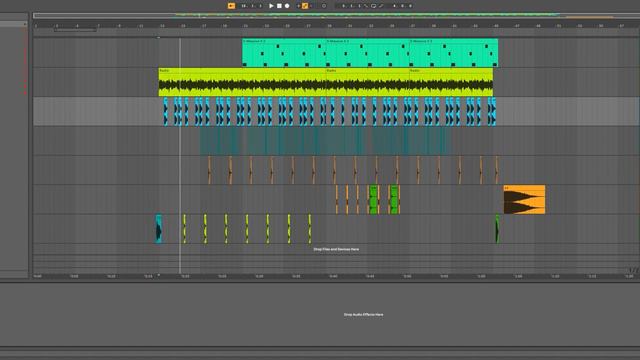Select the first thin orange clip on the fifth track
Screen dimensions: 640x360
(x=209, y=170)
